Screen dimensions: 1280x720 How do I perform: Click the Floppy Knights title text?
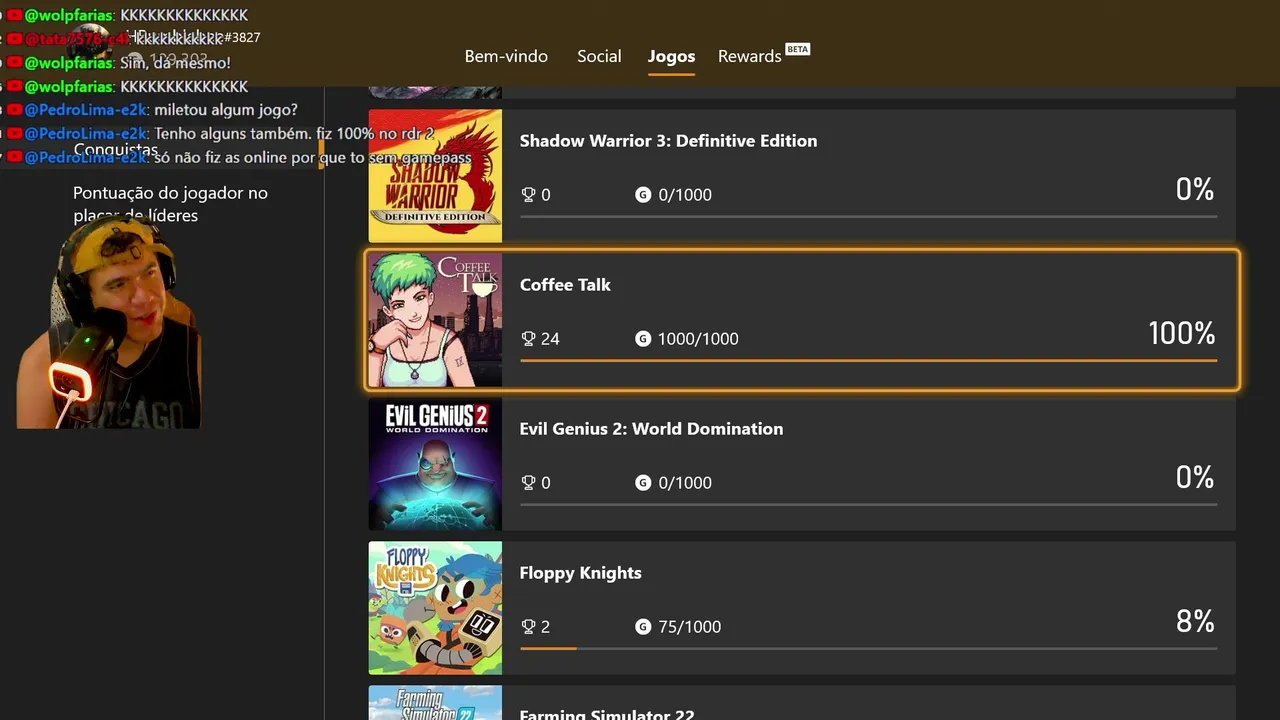coord(580,573)
